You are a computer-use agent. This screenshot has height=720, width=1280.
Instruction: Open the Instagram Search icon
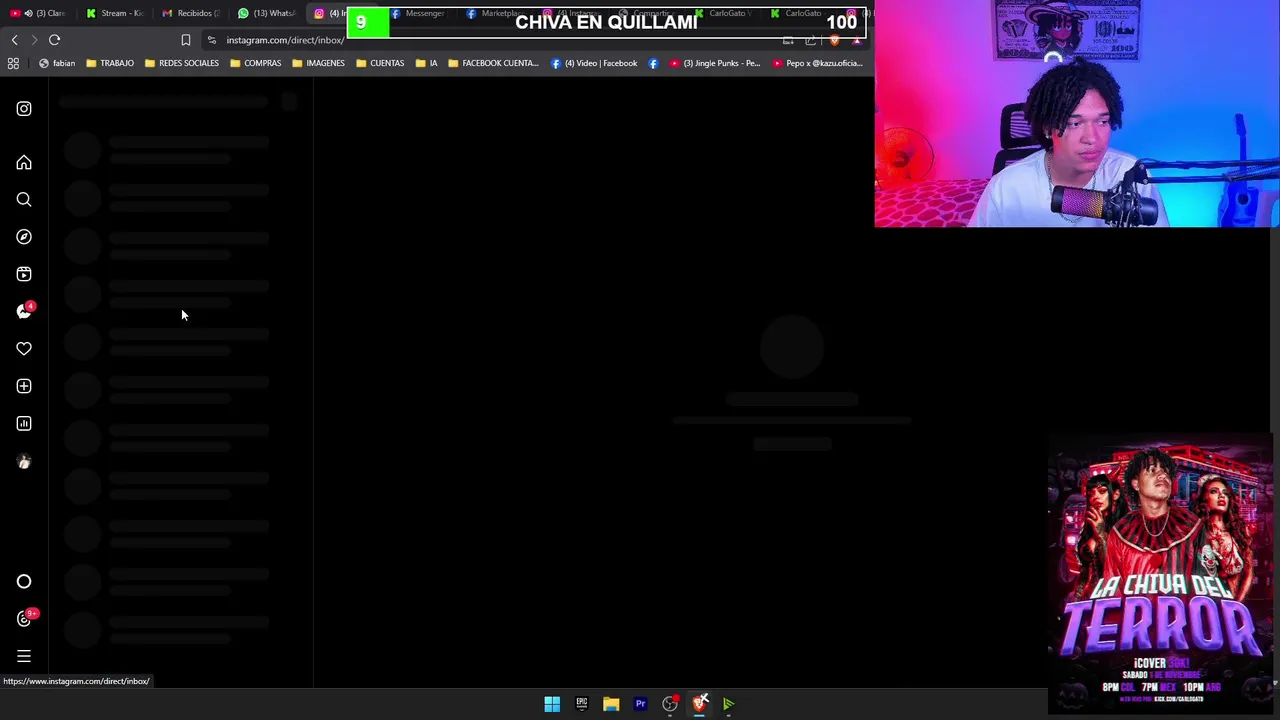[24, 200]
